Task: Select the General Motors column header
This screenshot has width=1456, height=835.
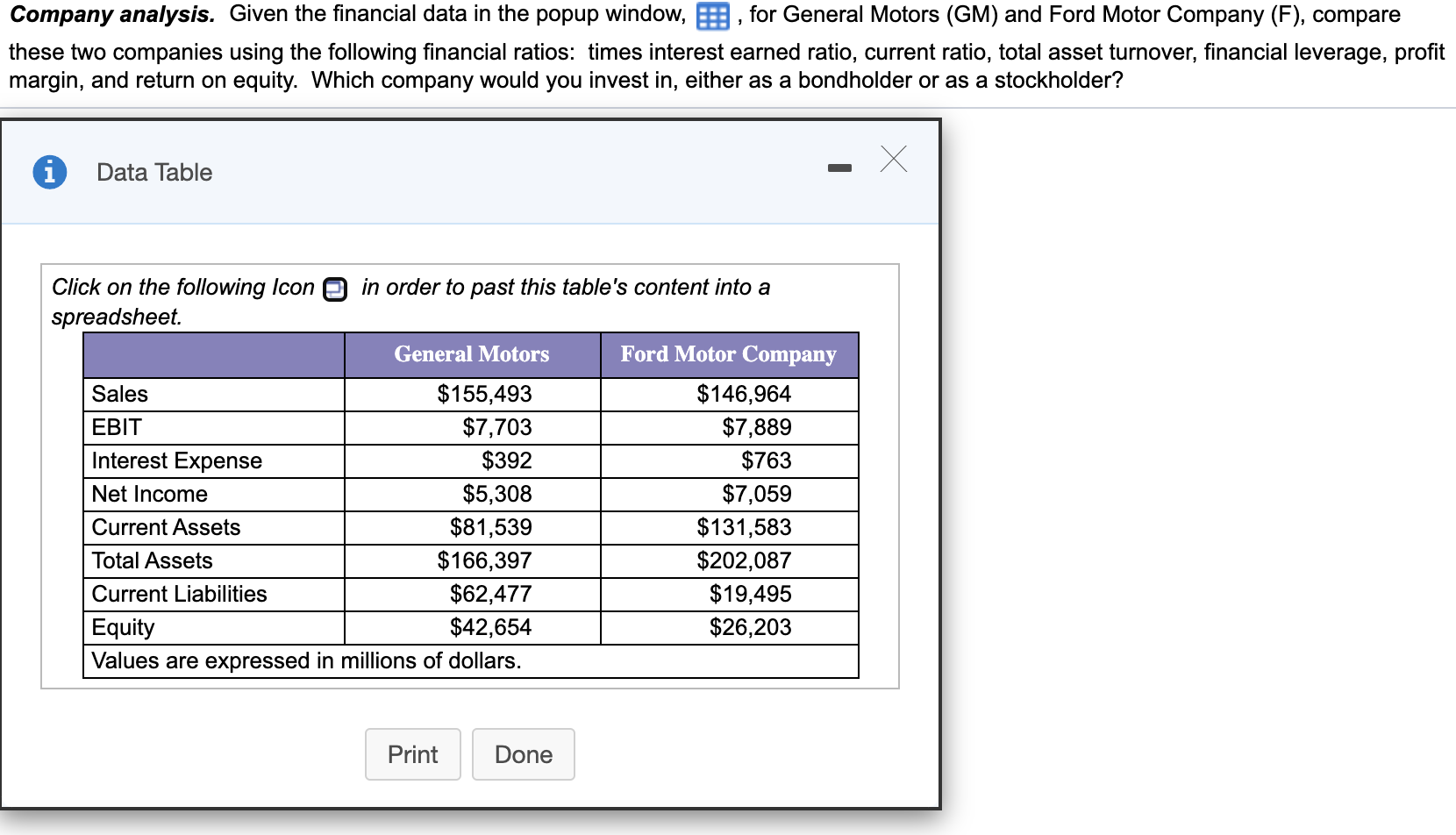Action: 472,354
